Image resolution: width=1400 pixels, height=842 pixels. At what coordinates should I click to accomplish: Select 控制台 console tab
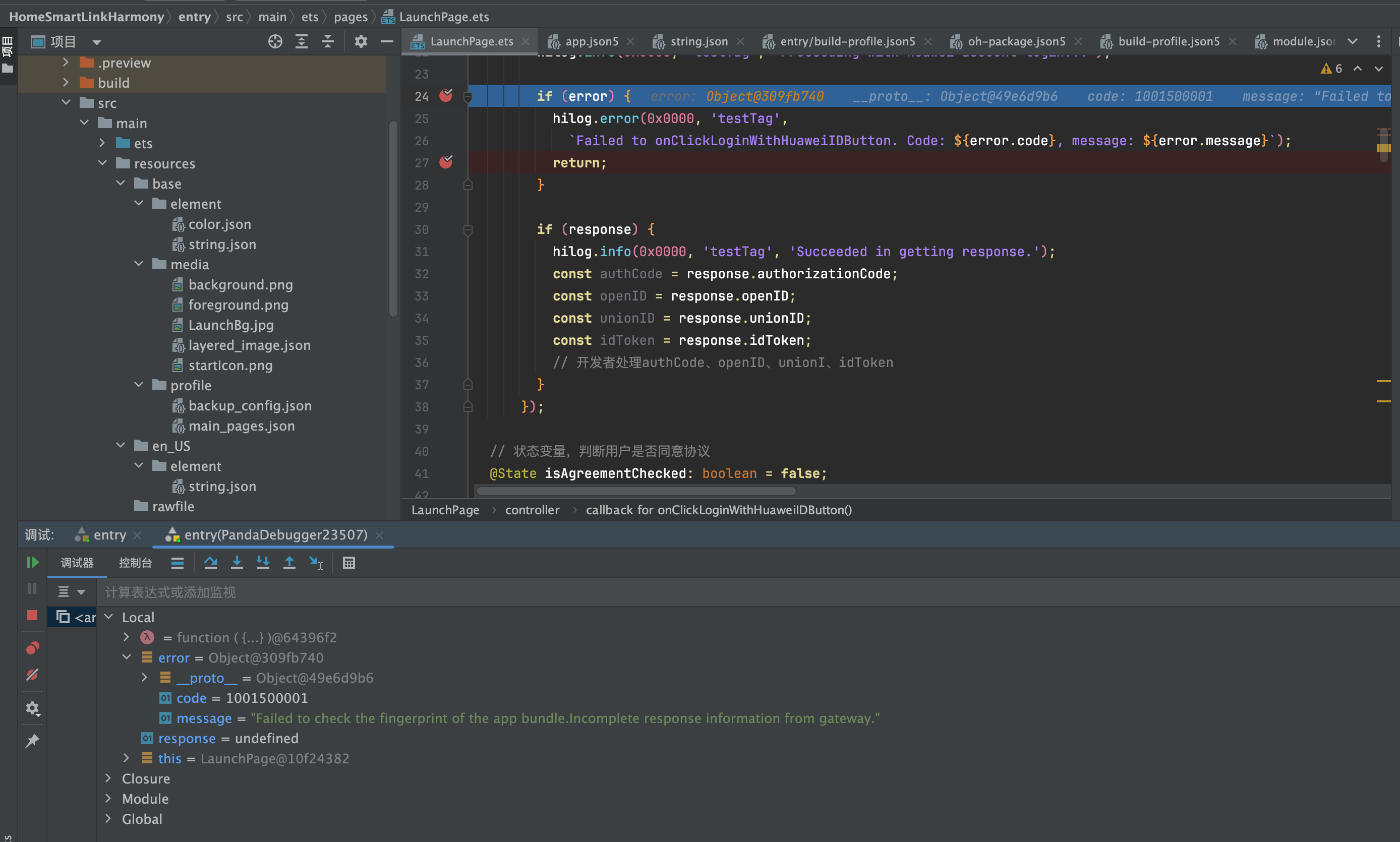[x=135, y=562]
